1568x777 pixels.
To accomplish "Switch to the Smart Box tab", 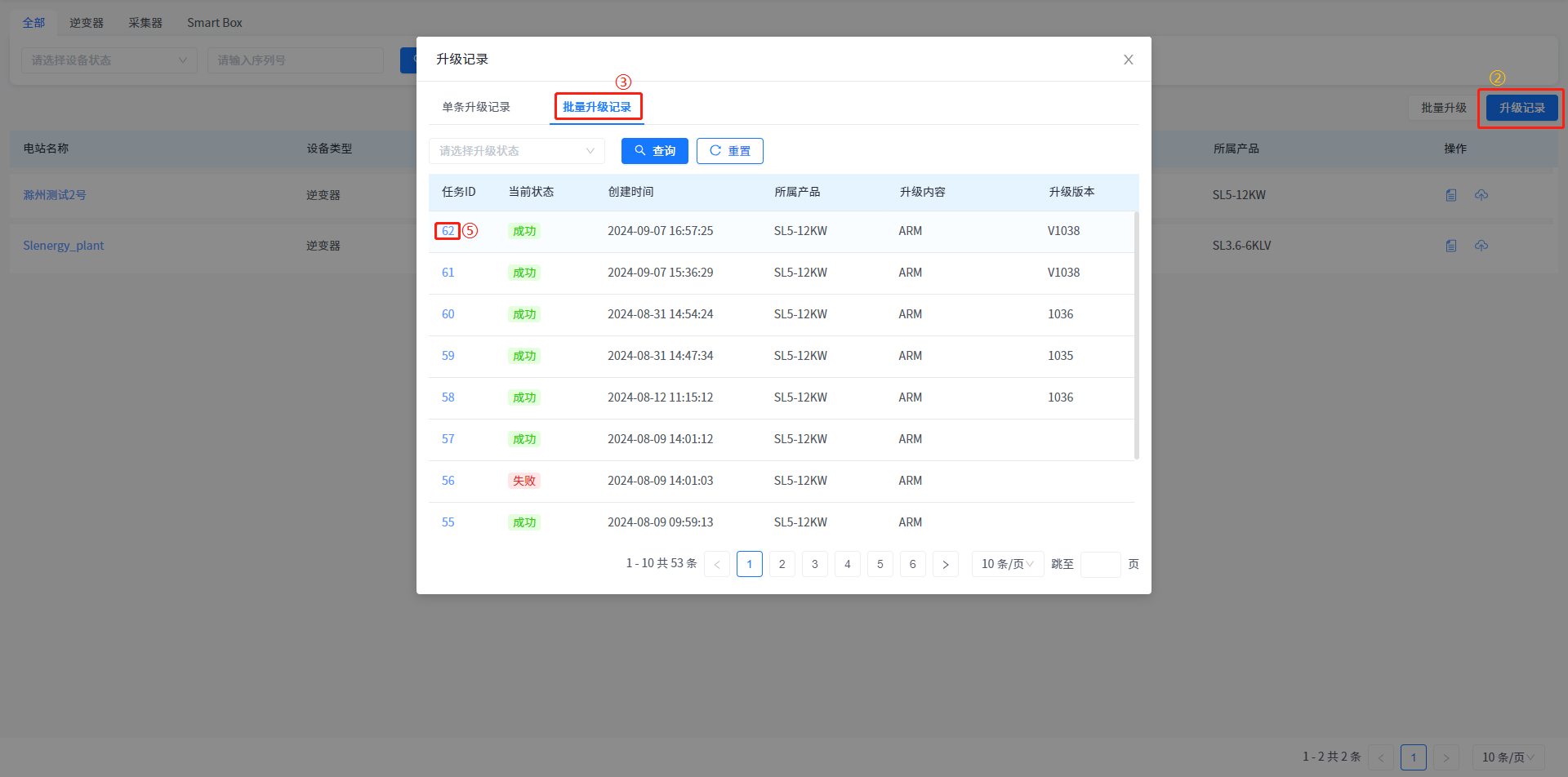I will pos(214,23).
